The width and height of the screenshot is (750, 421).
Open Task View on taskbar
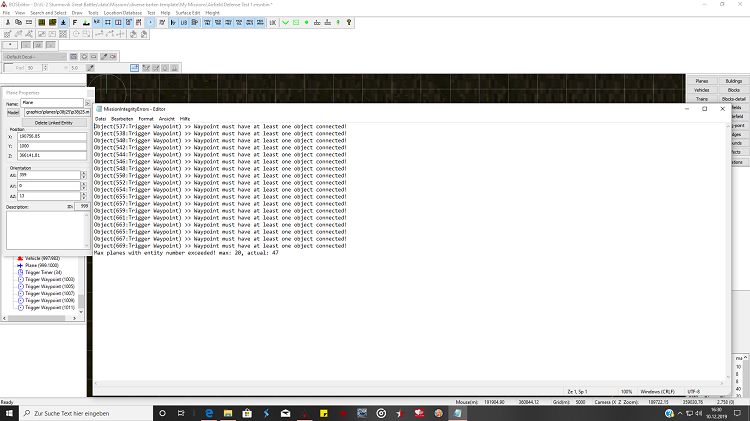pos(181,413)
